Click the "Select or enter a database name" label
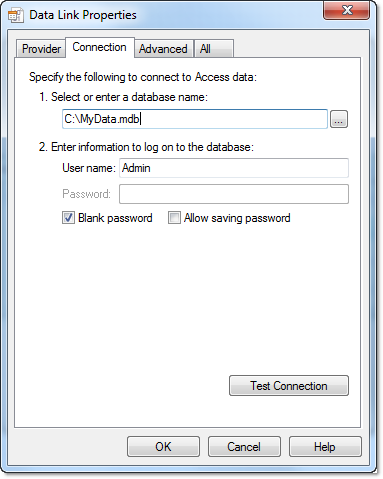 coord(129,97)
